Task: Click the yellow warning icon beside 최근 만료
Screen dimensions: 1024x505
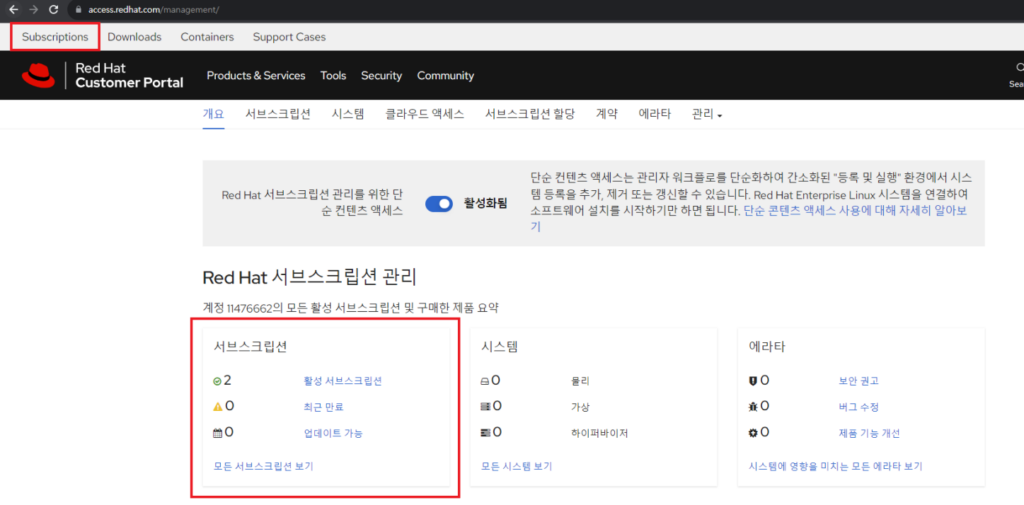Action: tap(218, 407)
